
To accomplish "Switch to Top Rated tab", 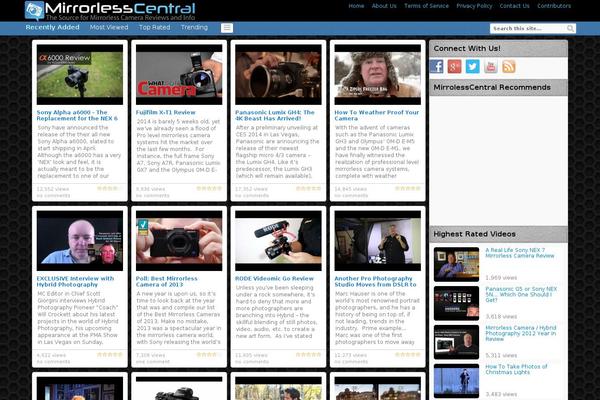I will point(154,27).
